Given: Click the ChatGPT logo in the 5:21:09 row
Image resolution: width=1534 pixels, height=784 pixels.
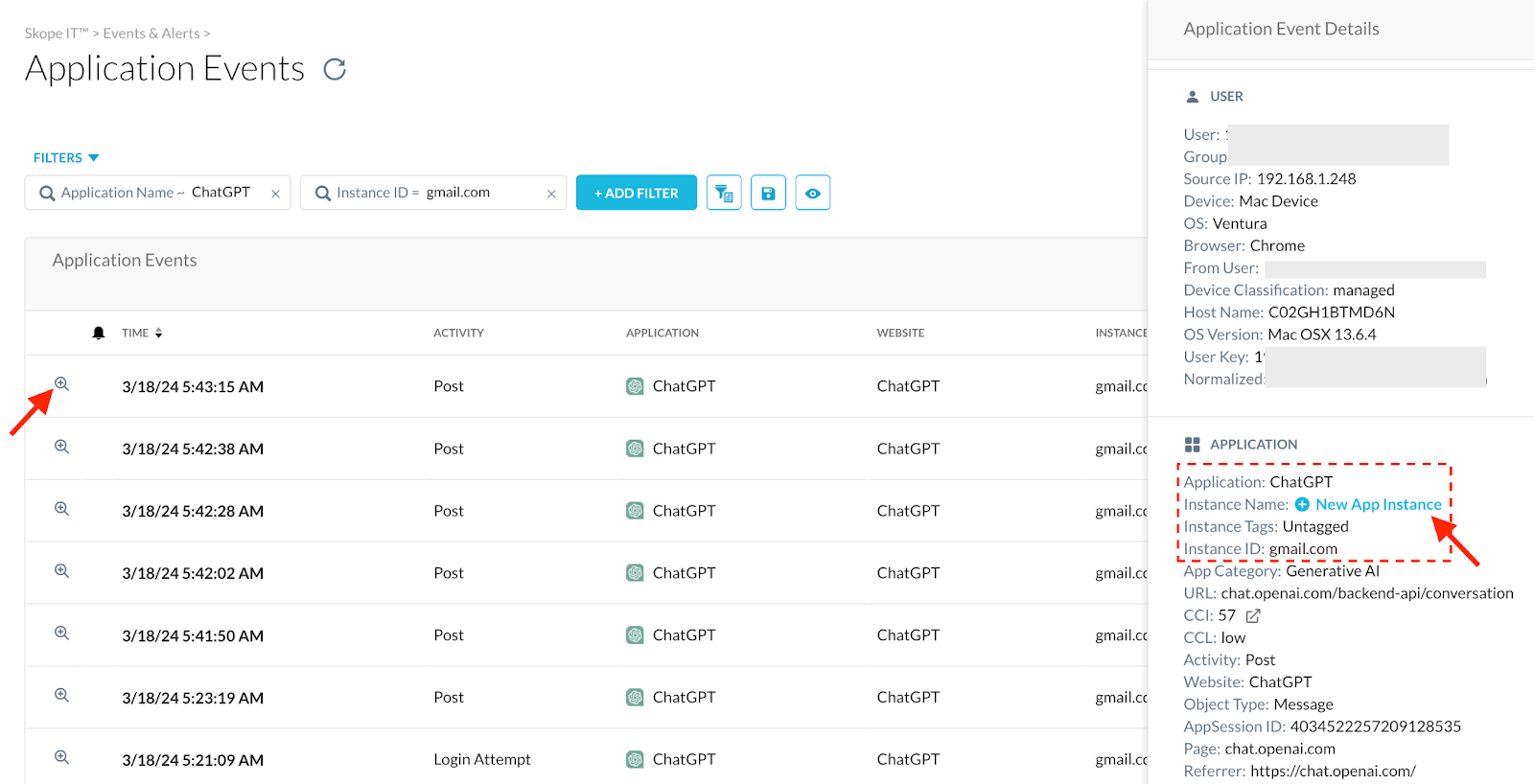Looking at the screenshot, I should click(x=635, y=759).
